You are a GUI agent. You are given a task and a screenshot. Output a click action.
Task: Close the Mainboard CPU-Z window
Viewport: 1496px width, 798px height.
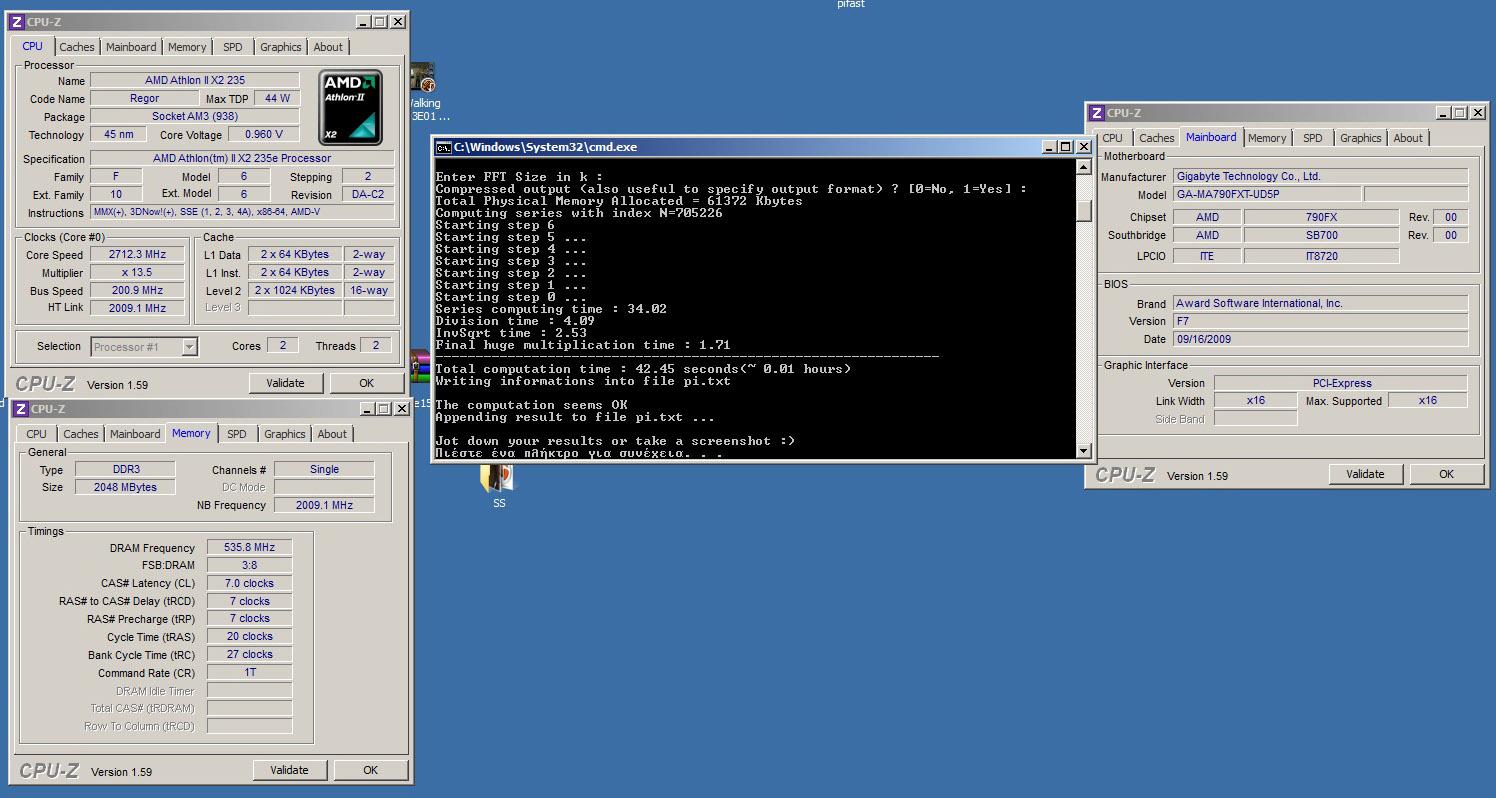click(x=1478, y=113)
